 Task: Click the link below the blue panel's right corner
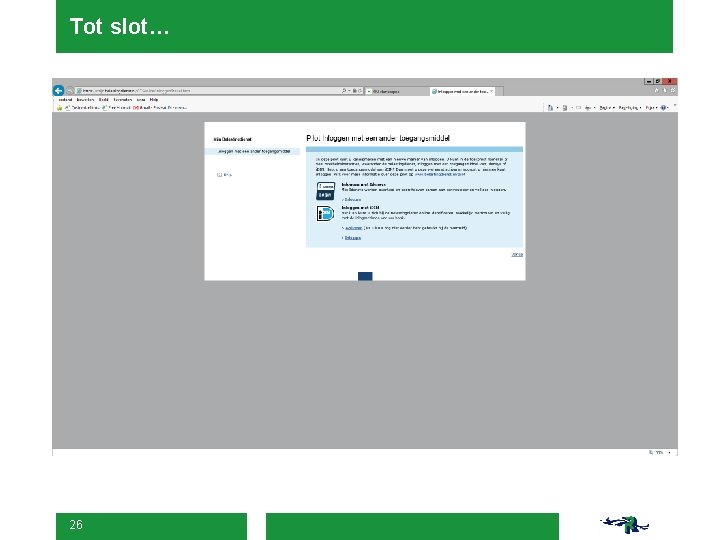pyautogui.click(x=517, y=254)
